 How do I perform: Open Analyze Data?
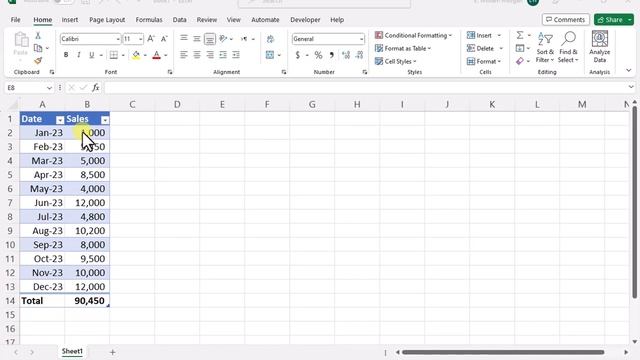(x=599, y=47)
